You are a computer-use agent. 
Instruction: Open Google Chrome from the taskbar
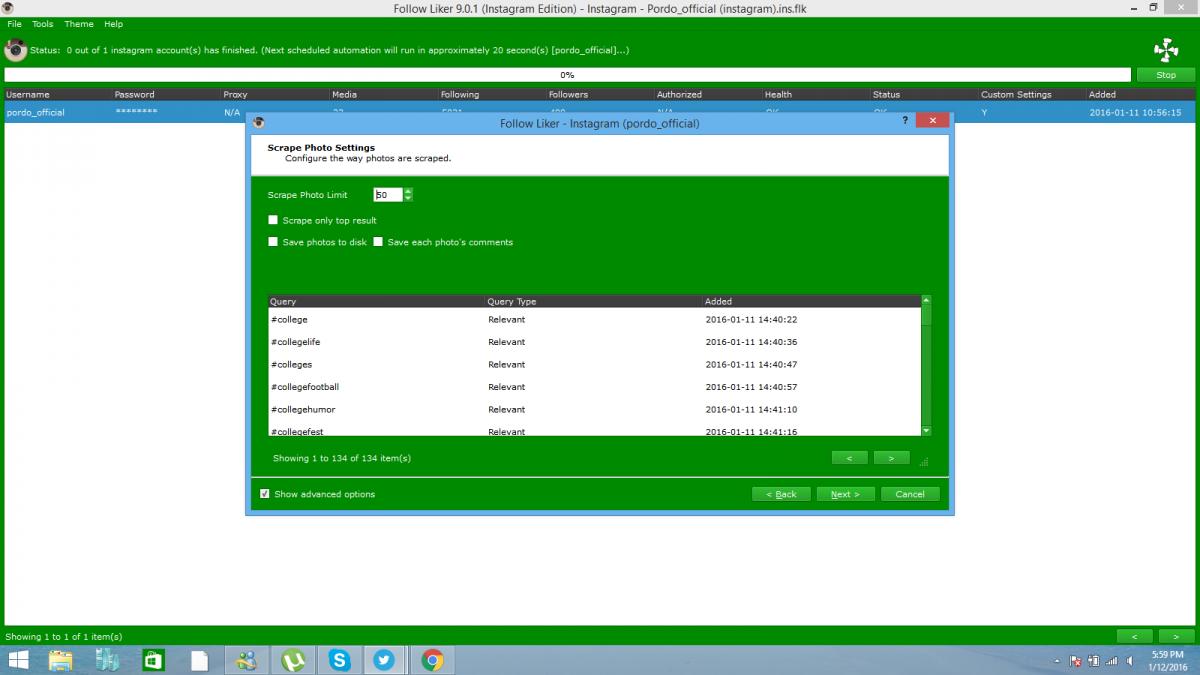432,660
